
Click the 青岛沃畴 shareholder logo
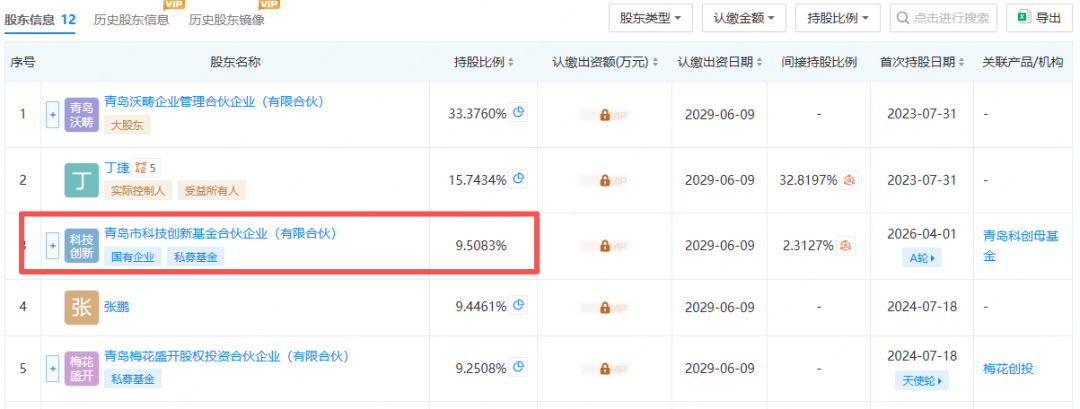[x=81, y=115]
